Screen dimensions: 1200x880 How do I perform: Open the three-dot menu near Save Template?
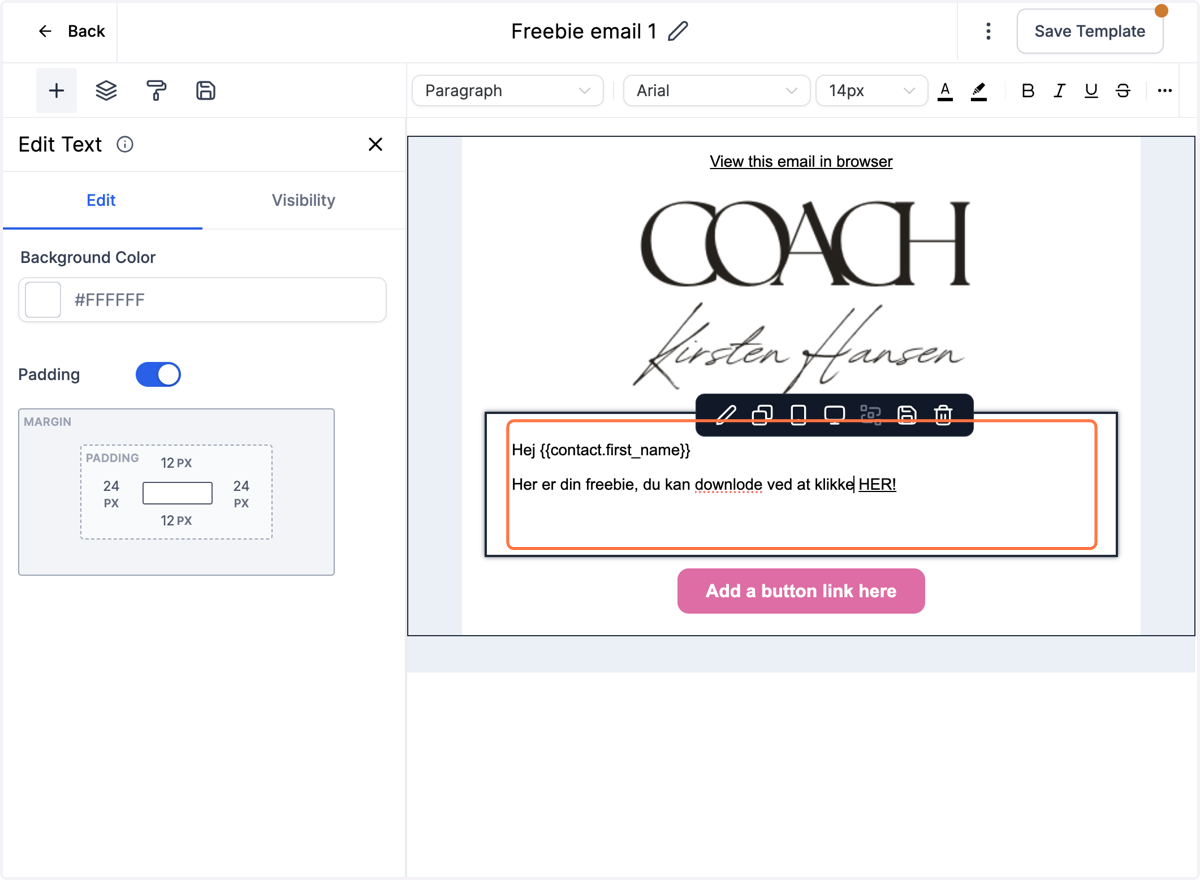click(x=988, y=31)
